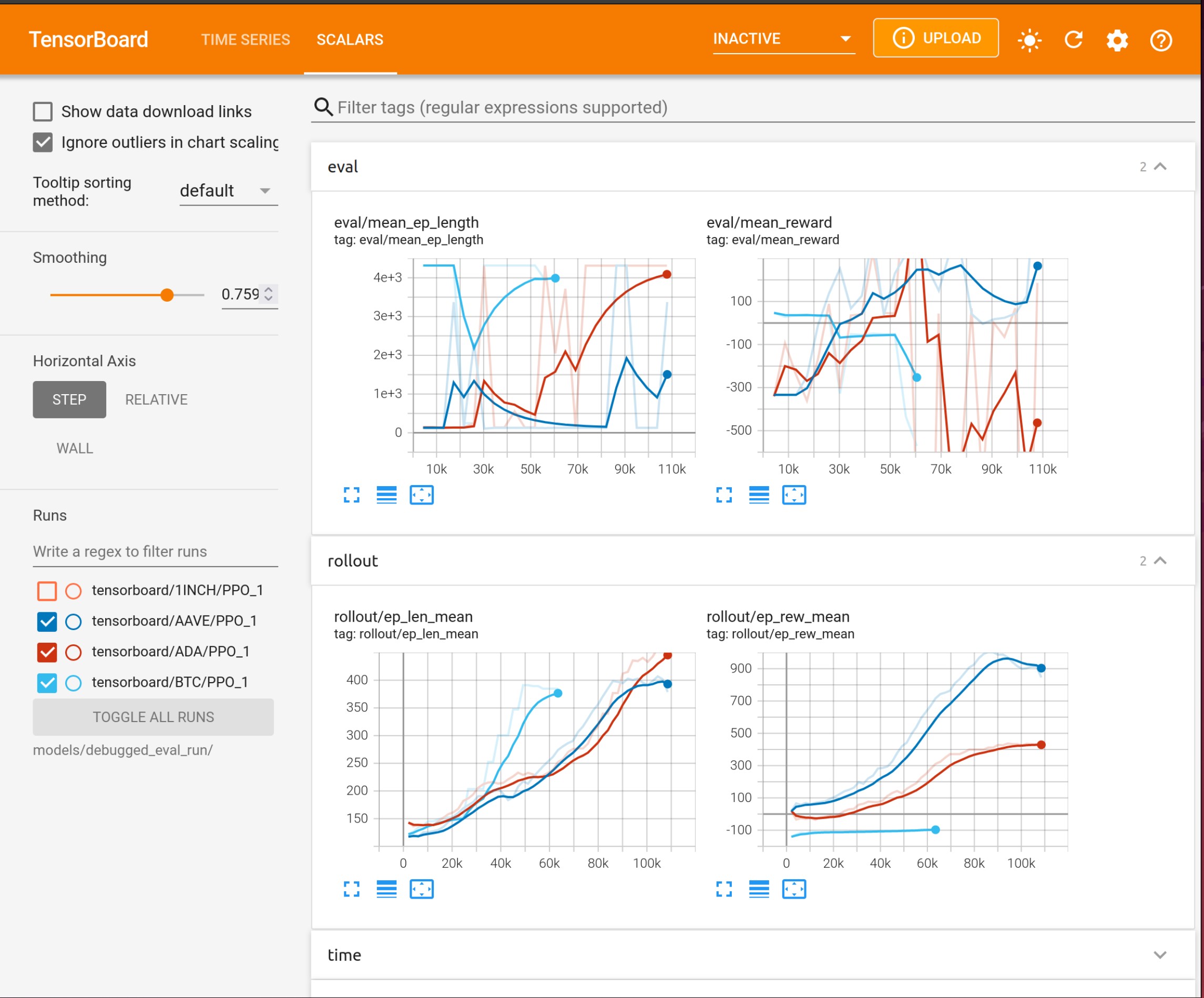Open the settings gear icon
Screen dimensions: 1204x998
point(1117,39)
